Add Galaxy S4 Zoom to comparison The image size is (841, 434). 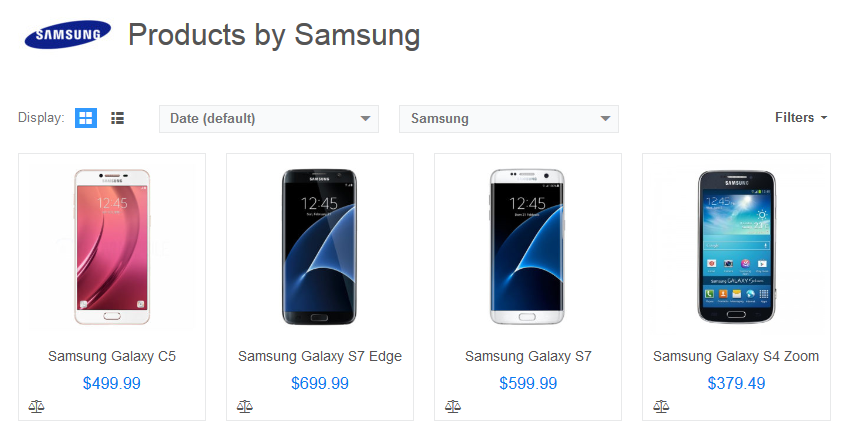661,406
